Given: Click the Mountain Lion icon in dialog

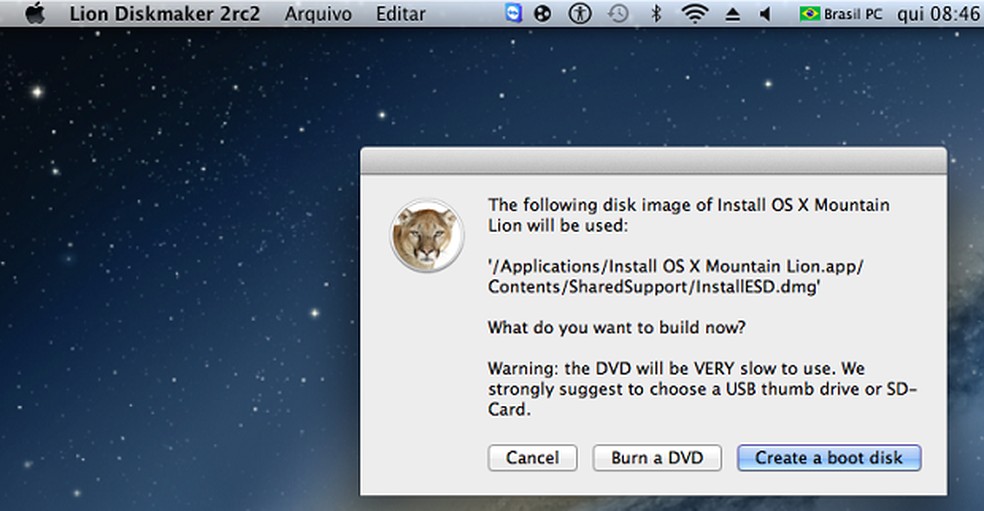Looking at the screenshot, I should [x=427, y=236].
